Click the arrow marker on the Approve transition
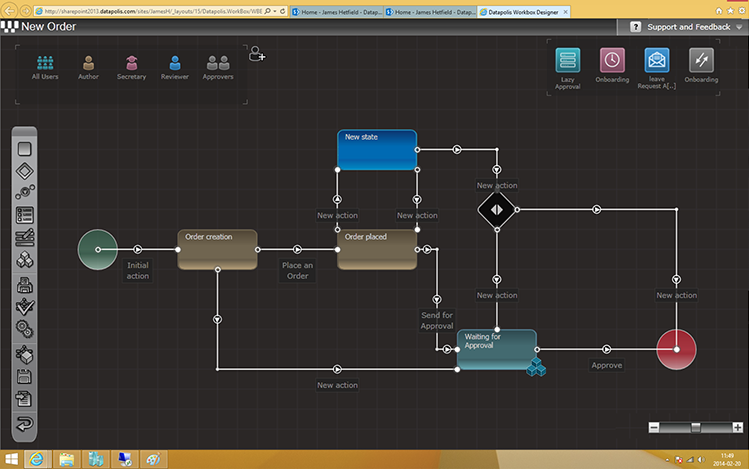This screenshot has width=749, height=469. click(607, 349)
